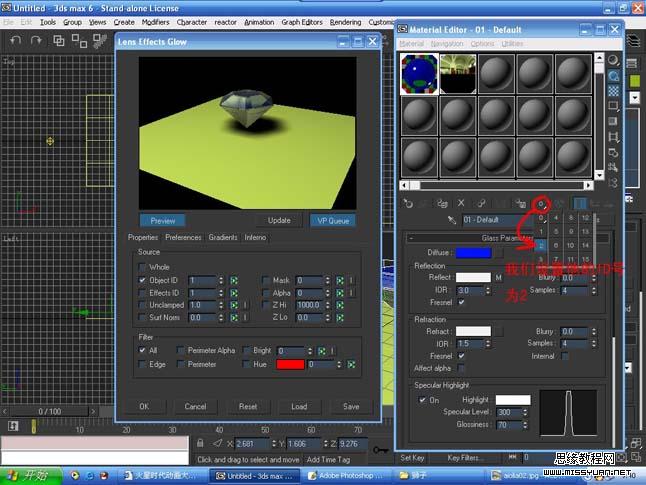Select the Sample Type sphere icon in Material Editor
The width and height of the screenshot is (646, 485).
[613, 60]
